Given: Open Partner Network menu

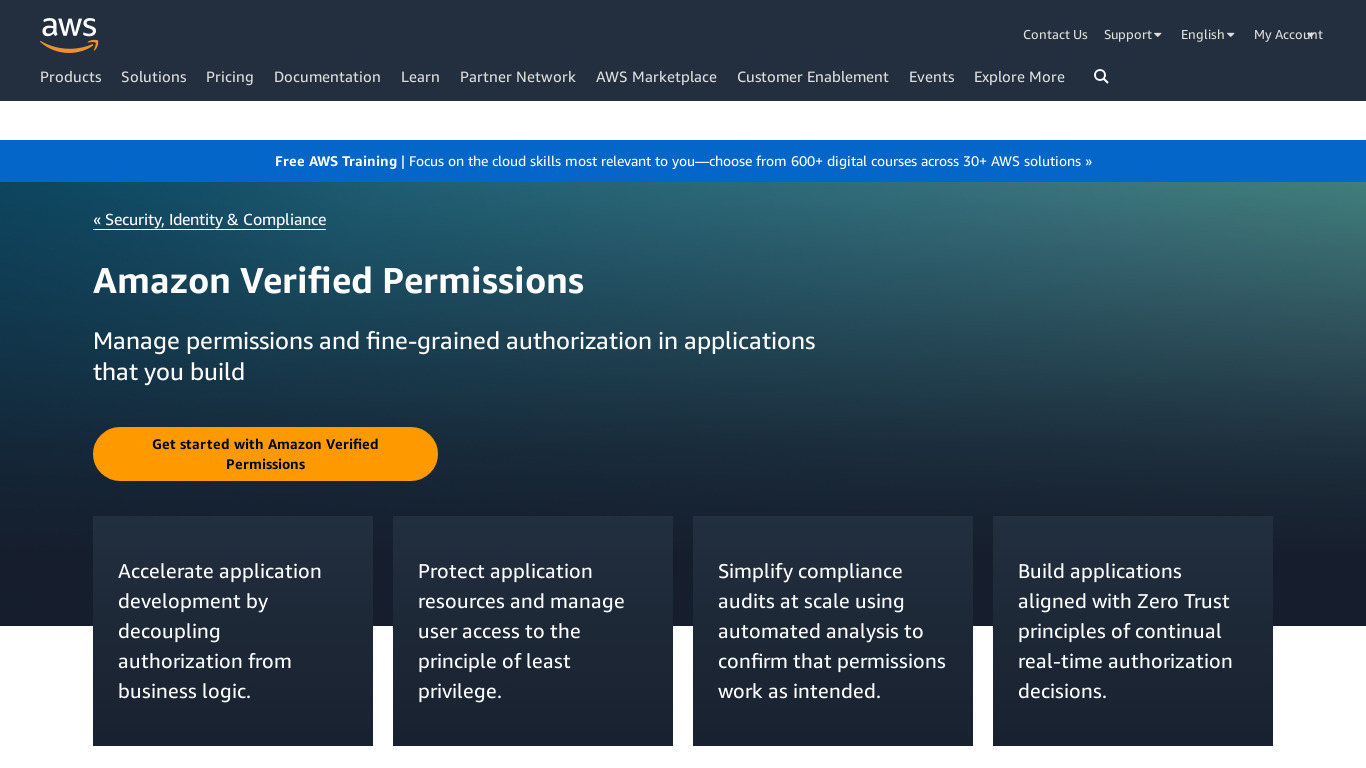Looking at the screenshot, I should coord(518,77).
